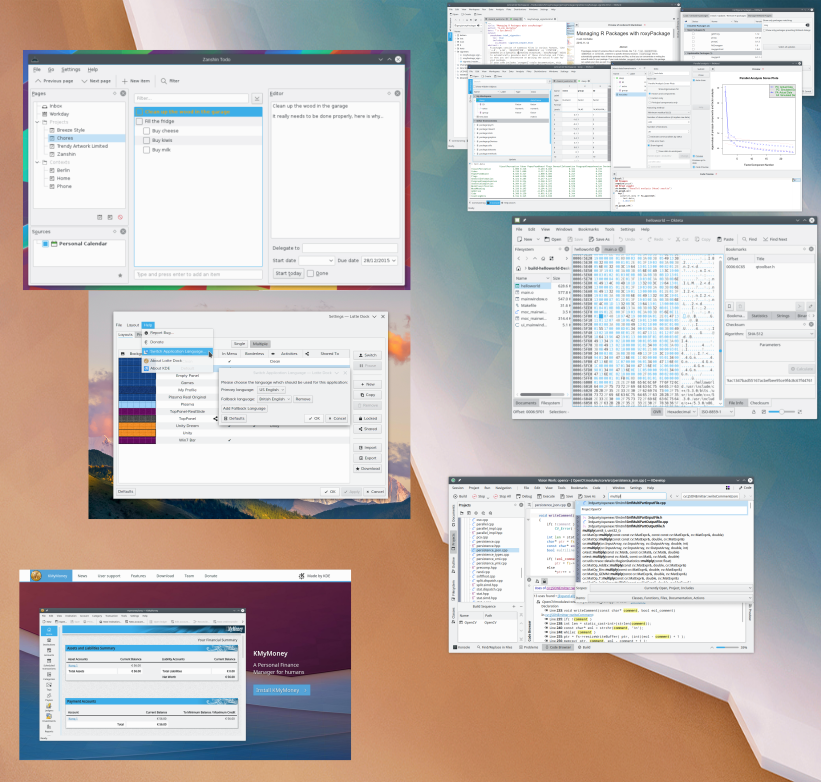Click the red remove icon under Zanshin Pages
The width and height of the screenshot is (821, 782).
pos(120,217)
